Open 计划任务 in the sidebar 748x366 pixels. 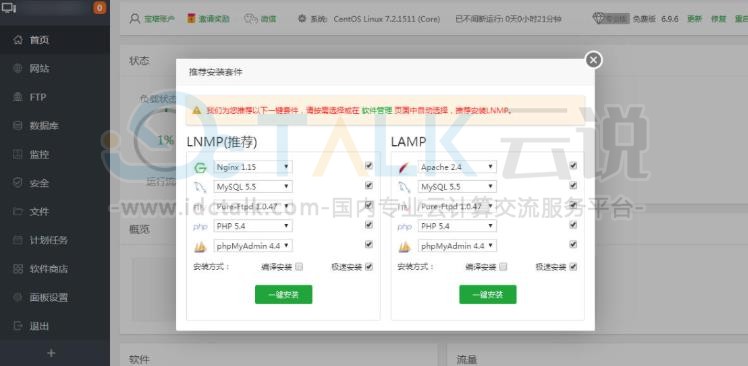55,240
